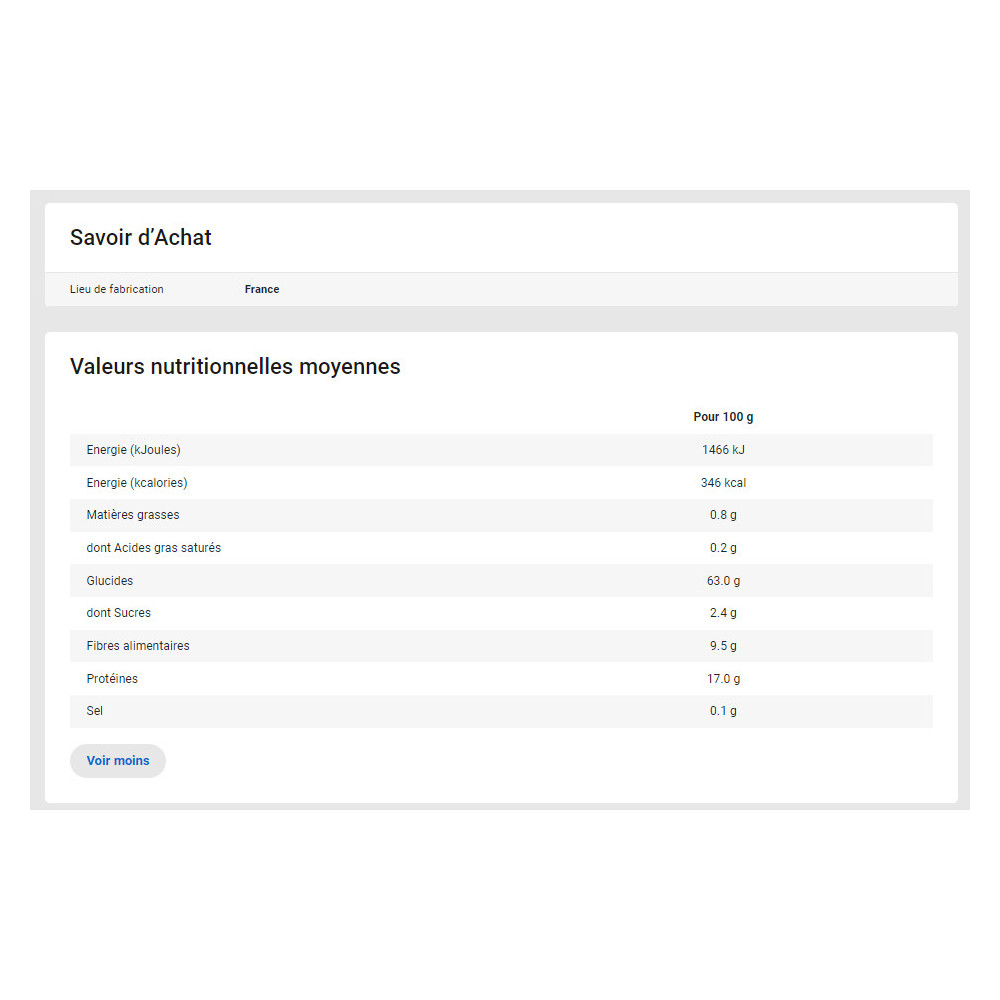The width and height of the screenshot is (1000, 1000).
Task: Click the Valeurs nutritionnelles moyennes heading
Action: [235, 367]
